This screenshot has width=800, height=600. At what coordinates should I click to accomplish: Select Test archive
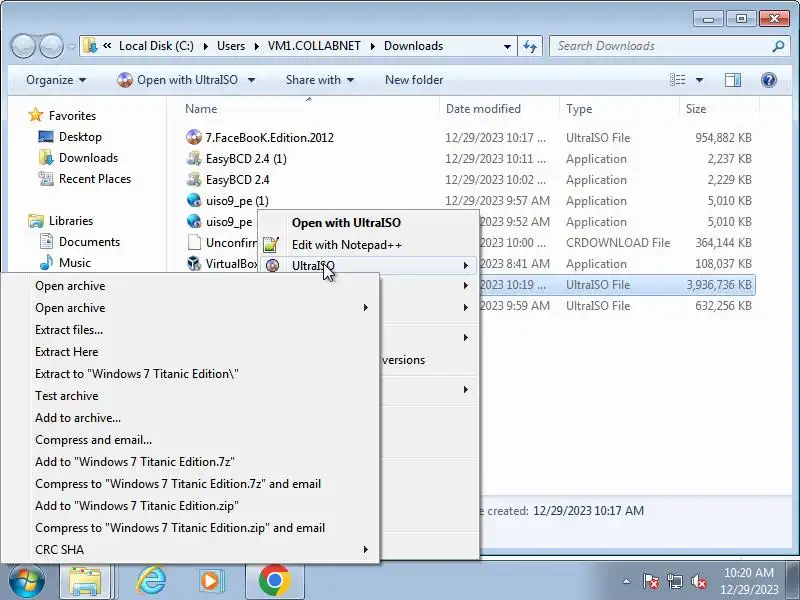[x=66, y=395]
